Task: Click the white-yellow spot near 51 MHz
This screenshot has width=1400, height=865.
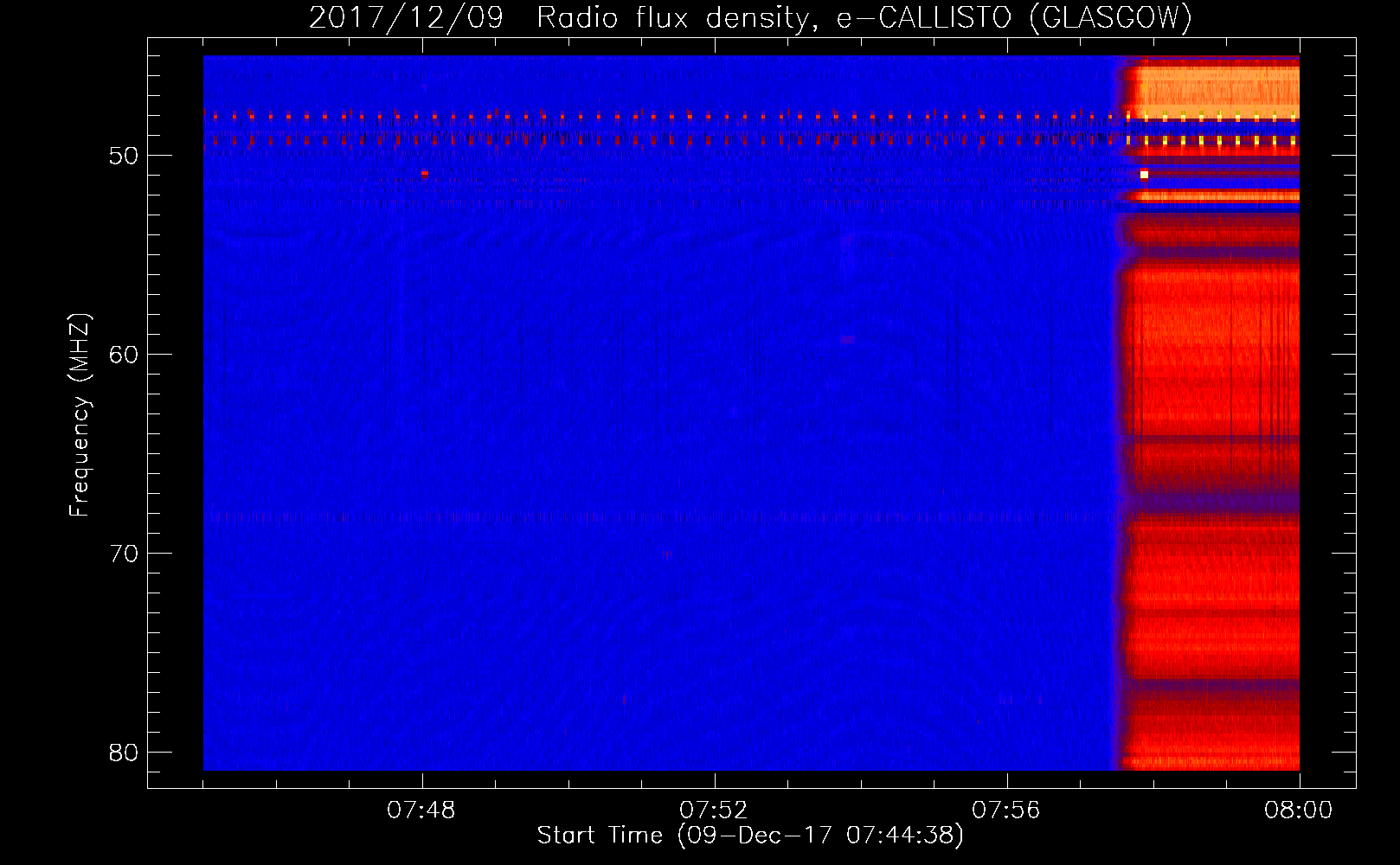Action: point(1144,174)
